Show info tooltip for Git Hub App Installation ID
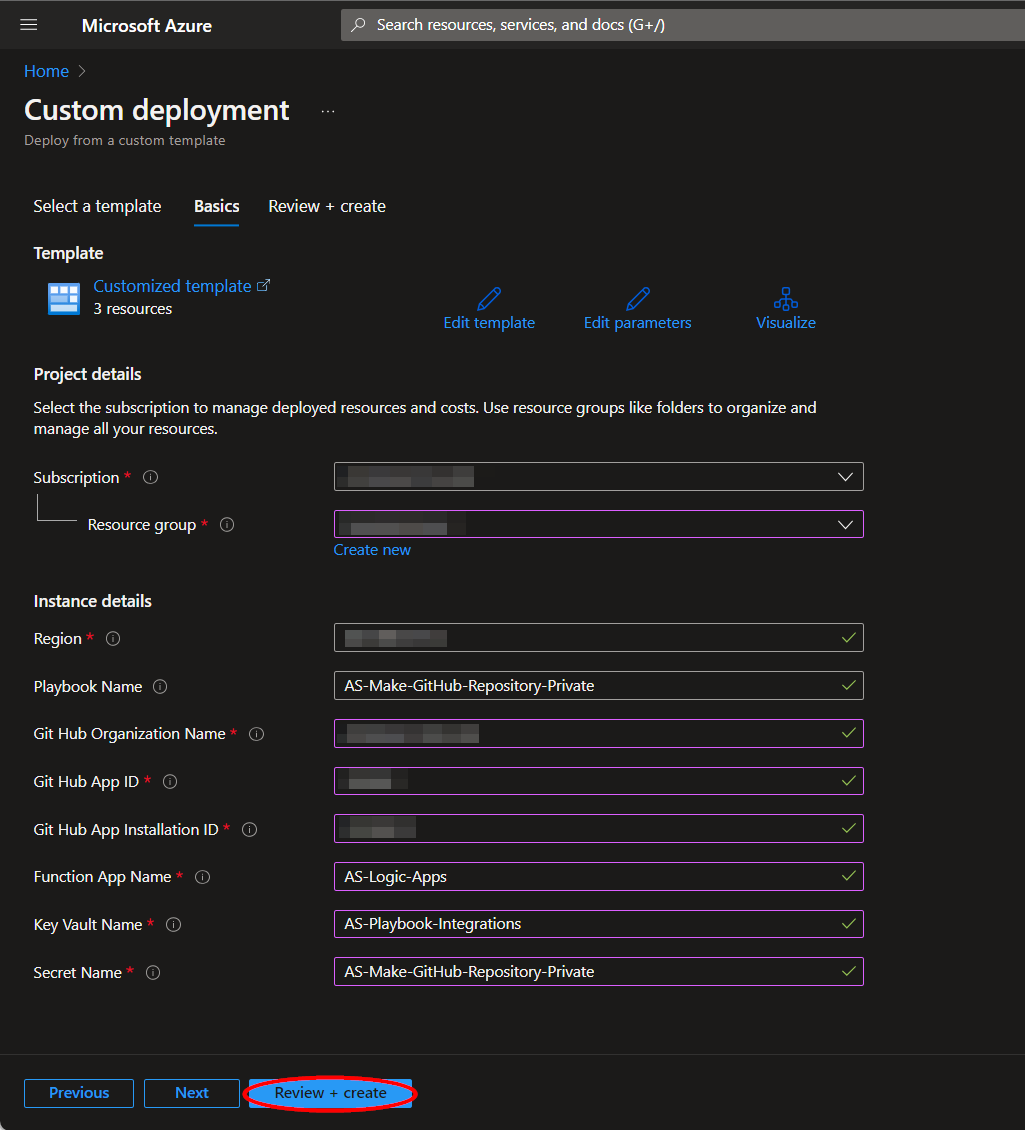Image resolution: width=1025 pixels, height=1130 pixels. tap(249, 829)
